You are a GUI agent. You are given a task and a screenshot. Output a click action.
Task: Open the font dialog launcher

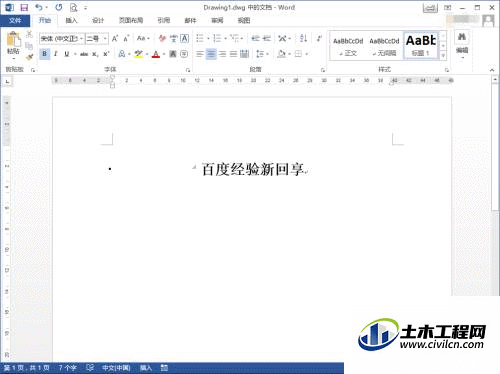[188, 70]
